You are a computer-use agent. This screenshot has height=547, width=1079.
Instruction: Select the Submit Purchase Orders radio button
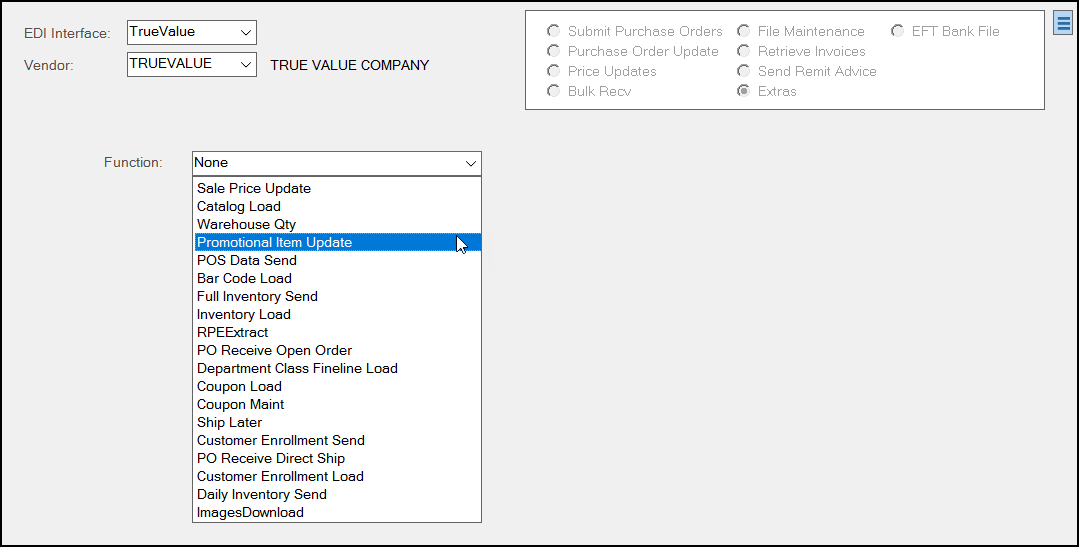(x=554, y=31)
